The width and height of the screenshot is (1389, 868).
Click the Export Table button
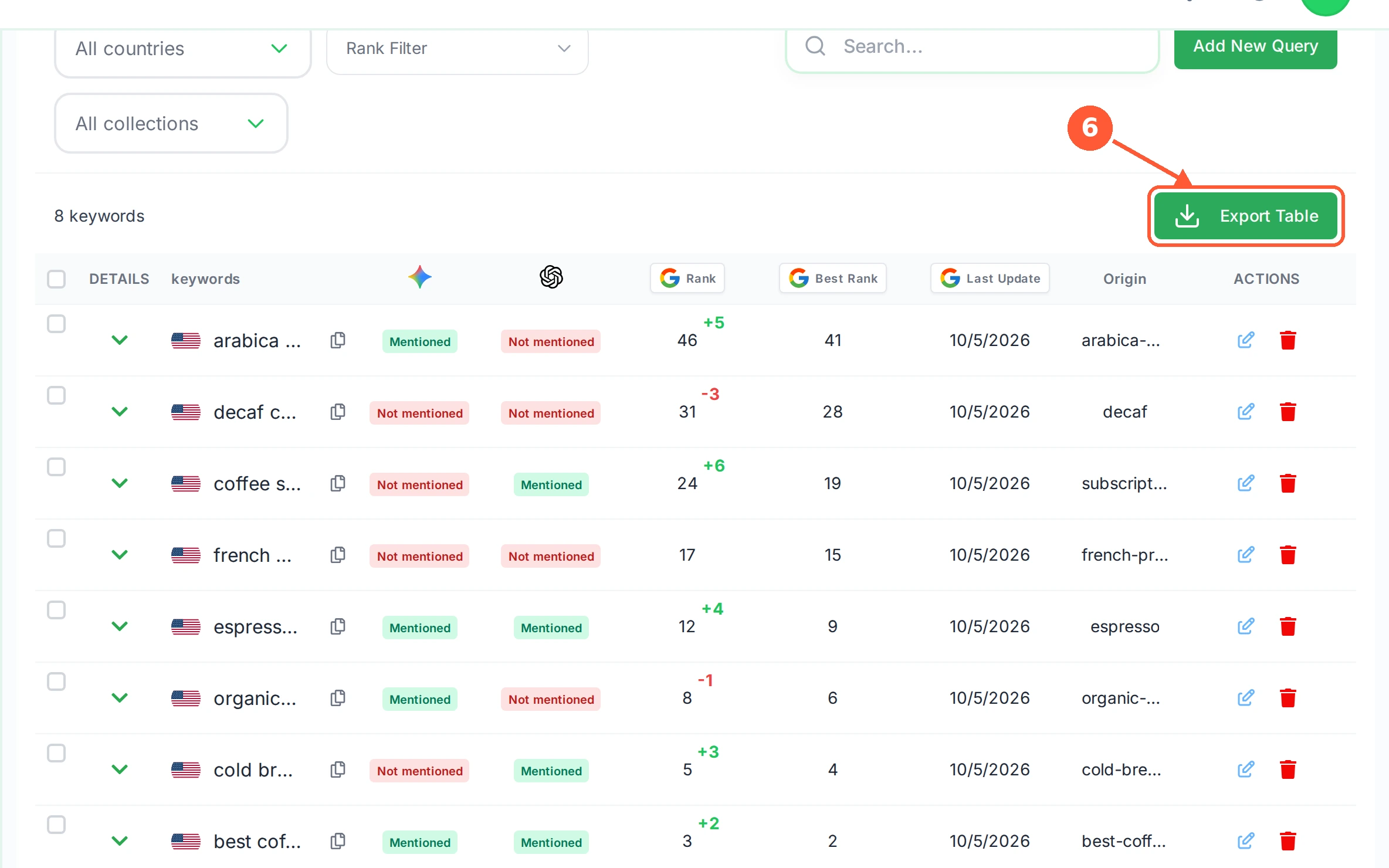1246,216
